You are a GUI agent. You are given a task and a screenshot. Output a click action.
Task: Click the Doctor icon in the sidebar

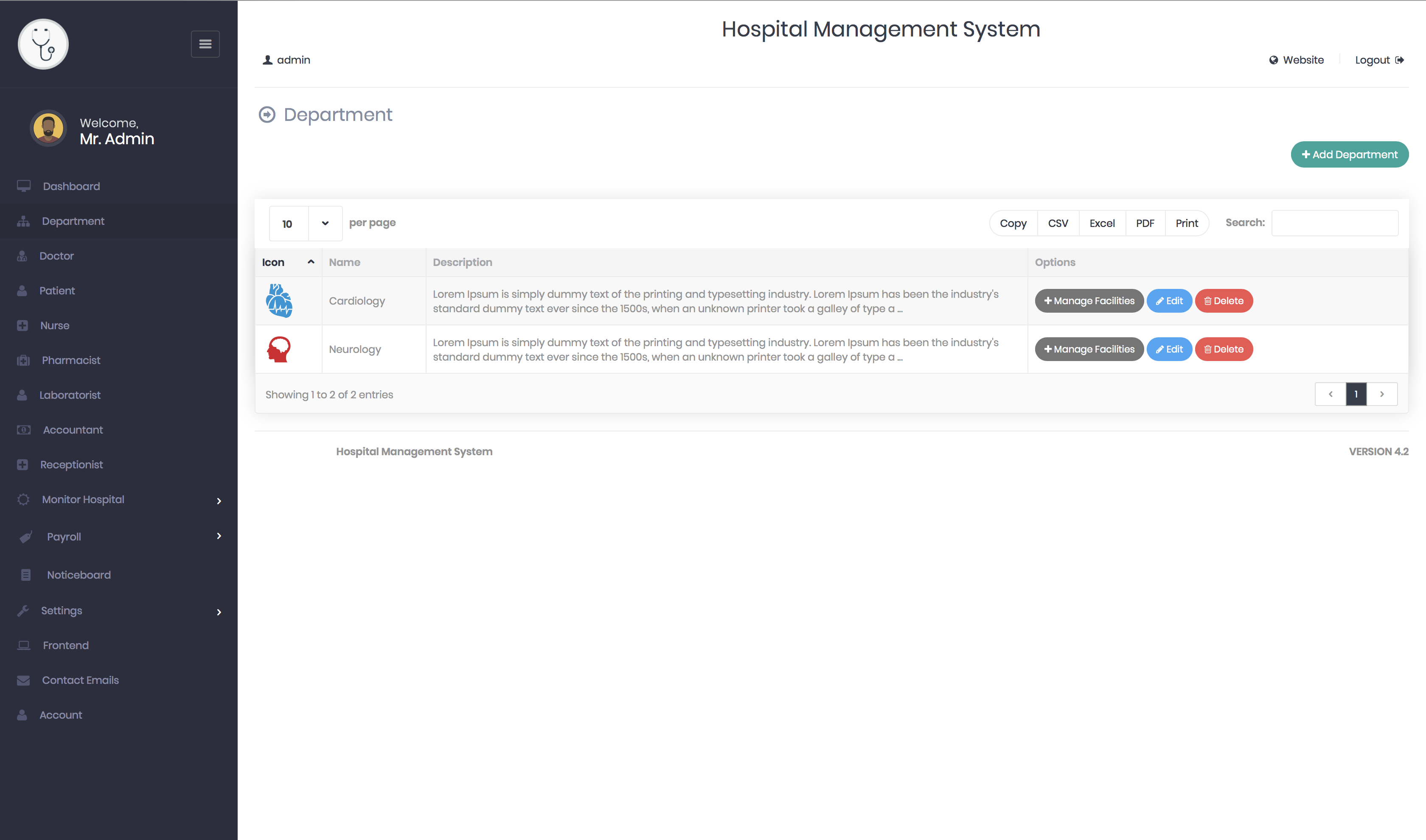pos(22,256)
